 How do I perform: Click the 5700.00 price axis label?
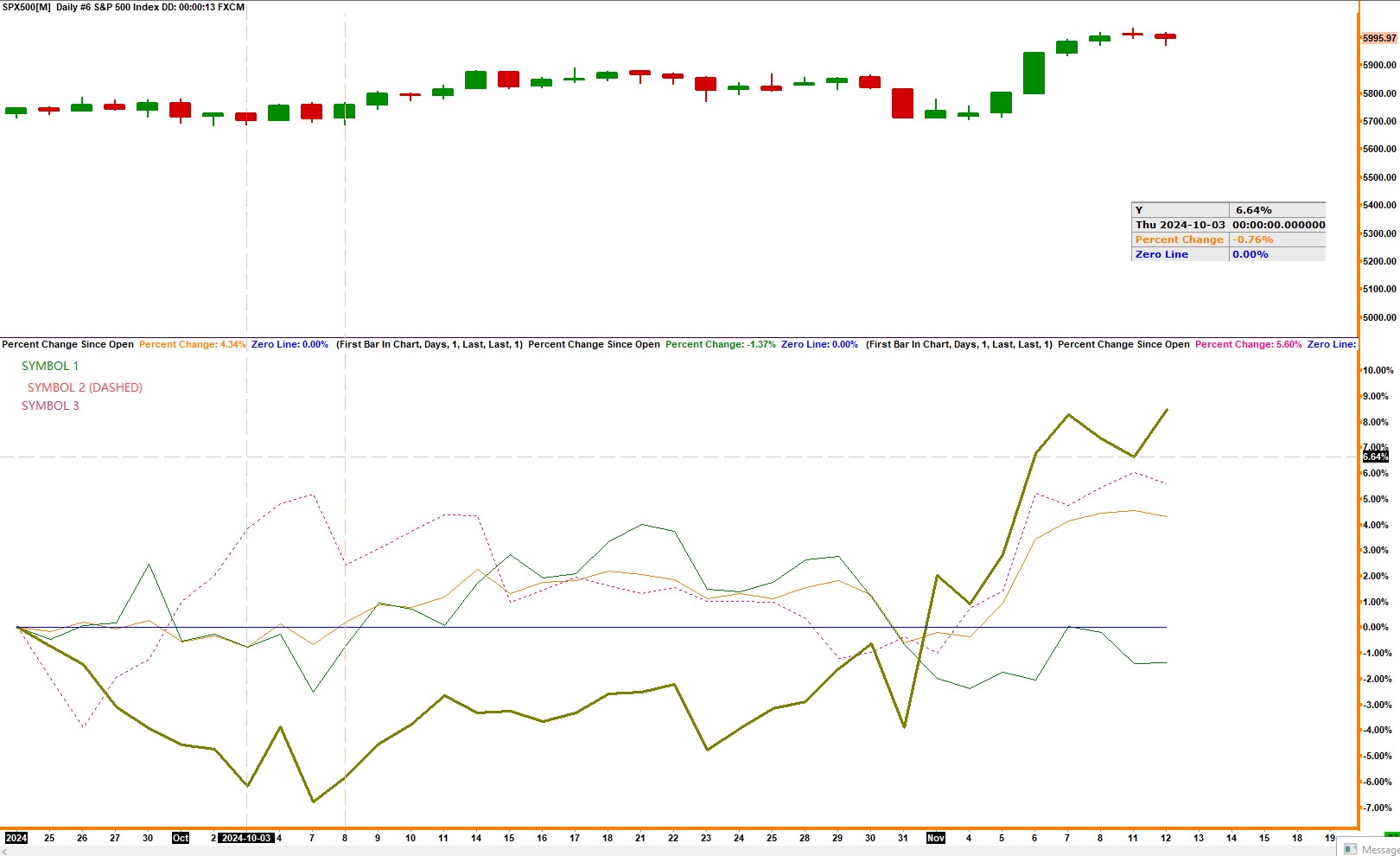(x=1379, y=121)
